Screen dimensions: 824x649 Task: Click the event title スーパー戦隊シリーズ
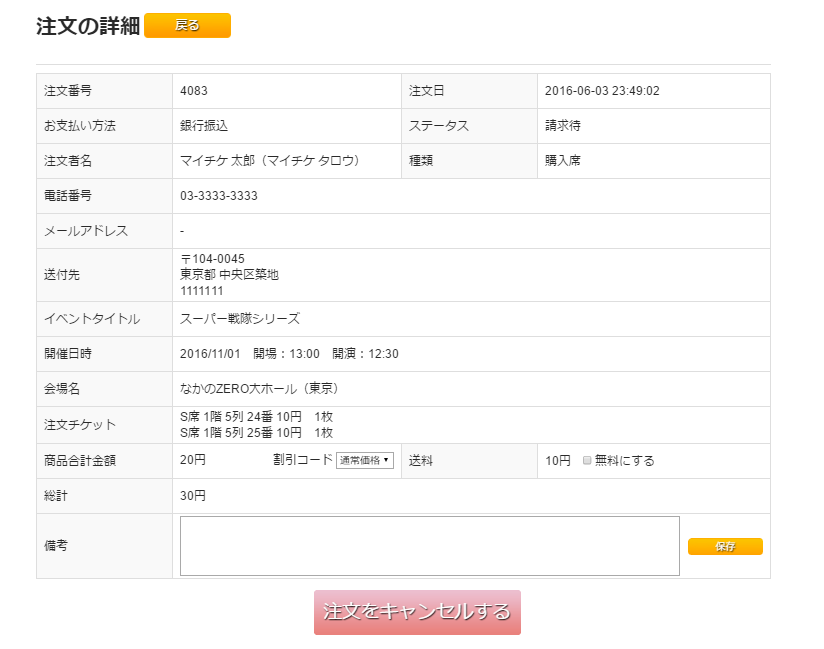(x=240, y=319)
